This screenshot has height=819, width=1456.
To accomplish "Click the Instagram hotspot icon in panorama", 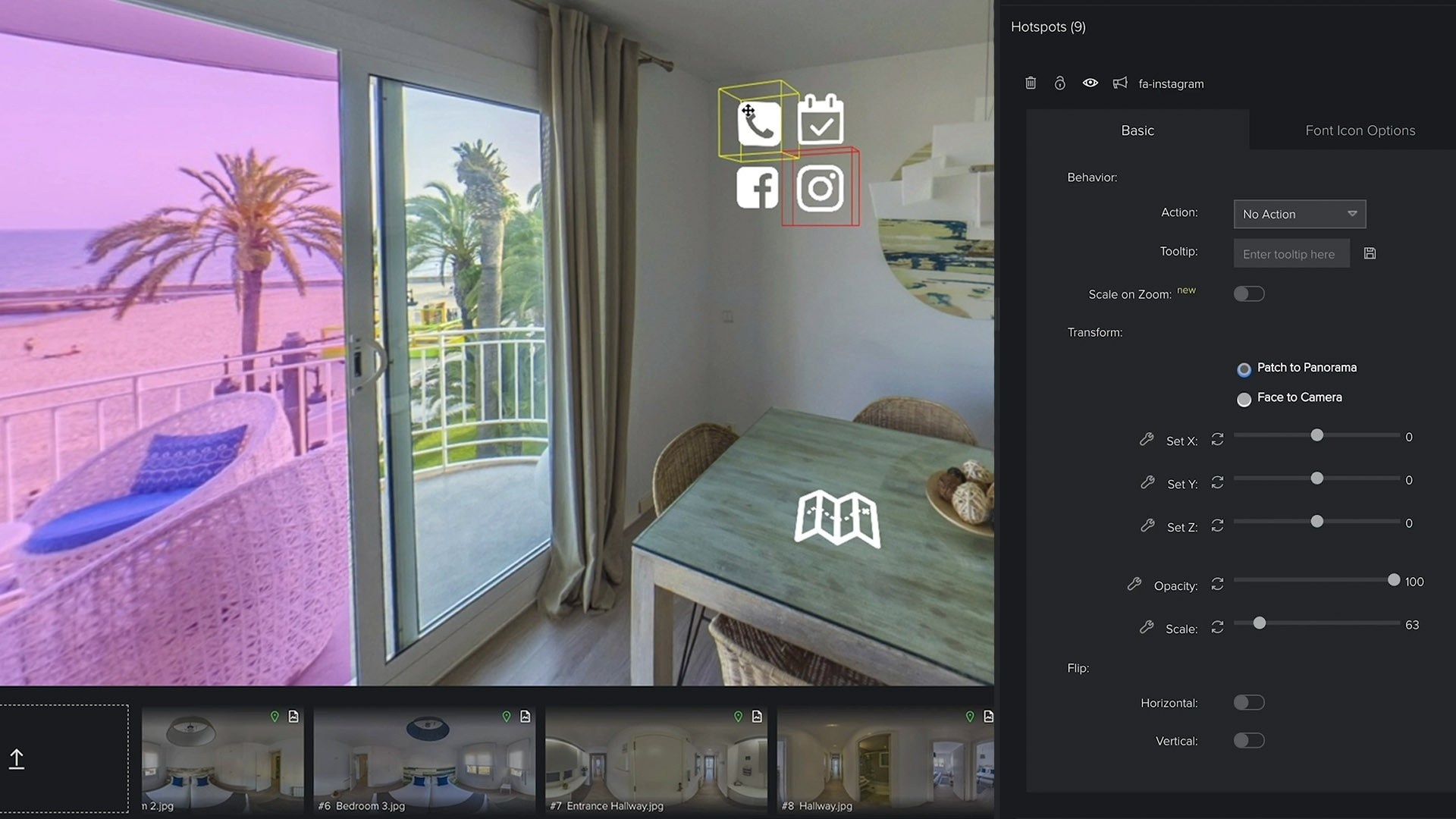I will (x=820, y=188).
